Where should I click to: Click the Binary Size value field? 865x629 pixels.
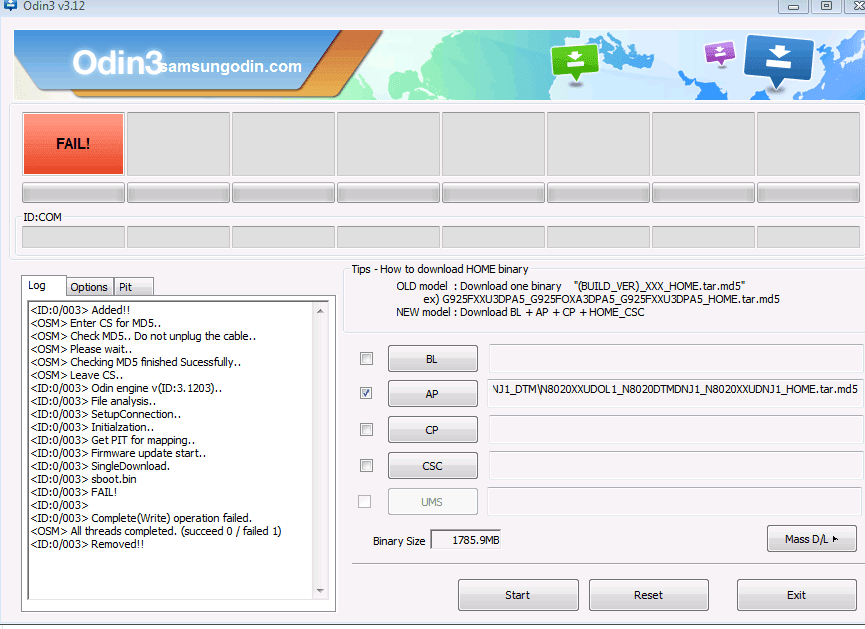[x=466, y=540]
